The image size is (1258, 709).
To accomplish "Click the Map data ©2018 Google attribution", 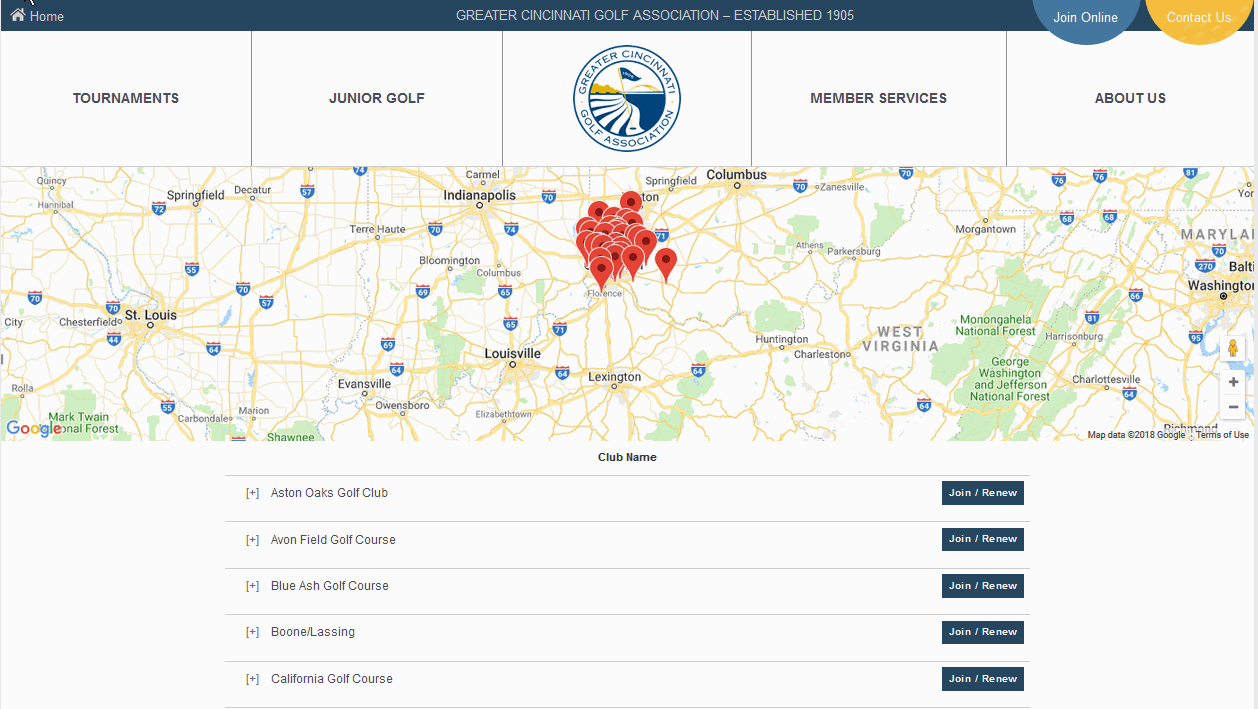I will pos(1136,435).
